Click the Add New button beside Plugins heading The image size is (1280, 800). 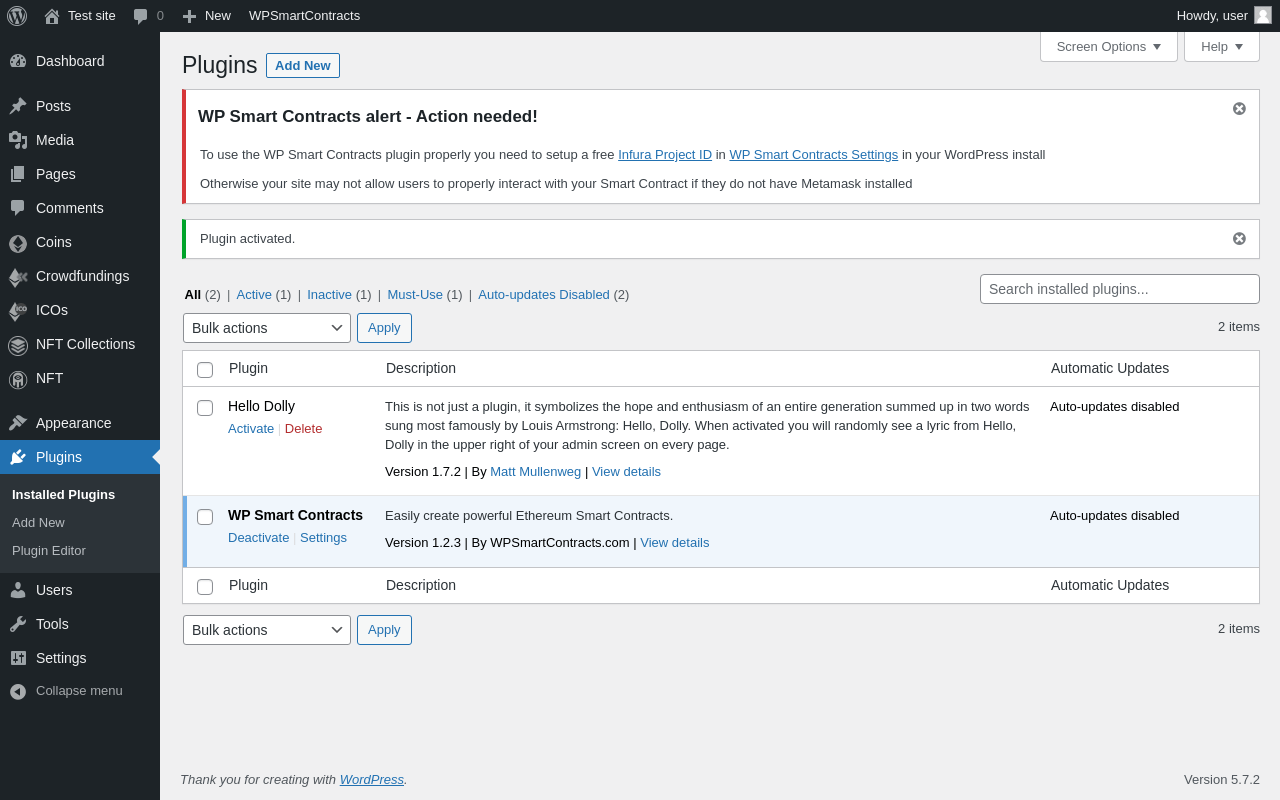point(303,65)
